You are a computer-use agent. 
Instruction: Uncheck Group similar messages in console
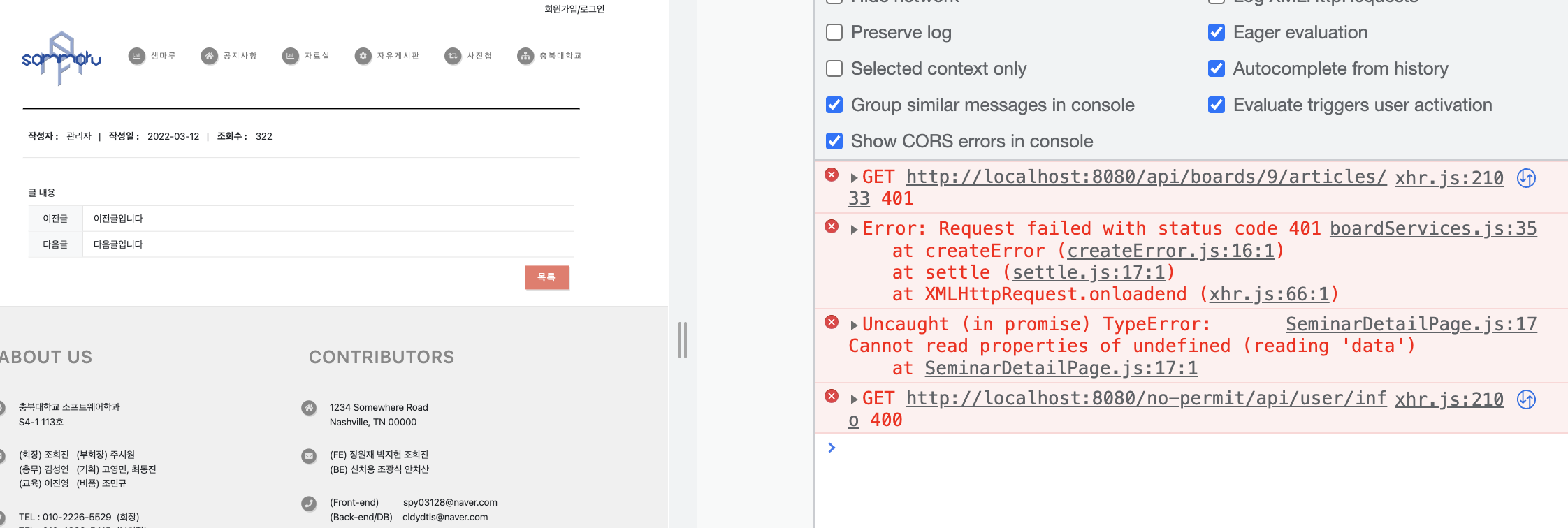click(x=834, y=105)
